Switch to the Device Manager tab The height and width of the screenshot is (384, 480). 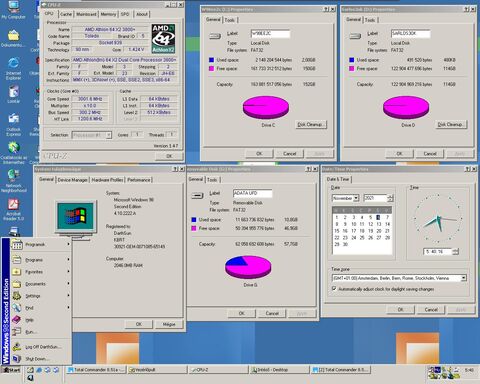72,180
